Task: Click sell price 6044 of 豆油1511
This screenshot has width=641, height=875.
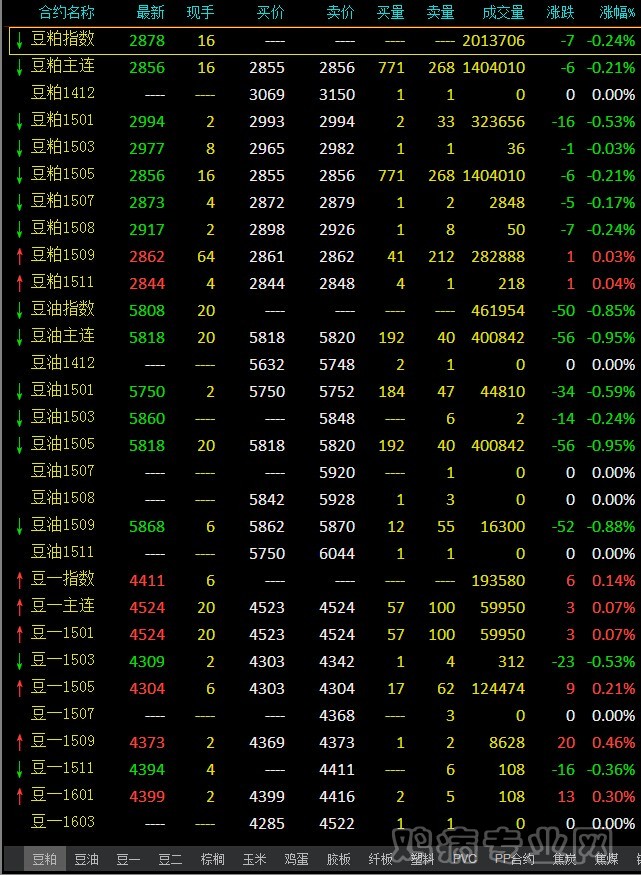Action: [x=337, y=554]
